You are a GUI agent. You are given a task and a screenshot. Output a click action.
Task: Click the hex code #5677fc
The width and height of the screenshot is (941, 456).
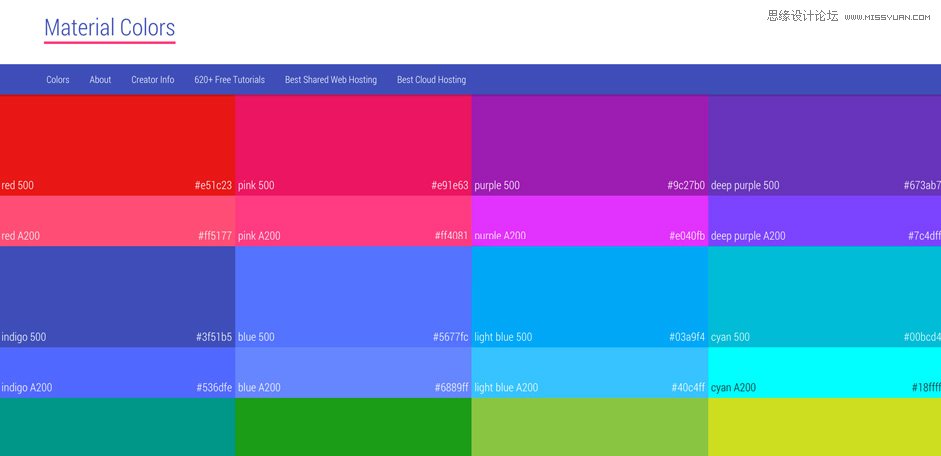pyautogui.click(x=451, y=337)
